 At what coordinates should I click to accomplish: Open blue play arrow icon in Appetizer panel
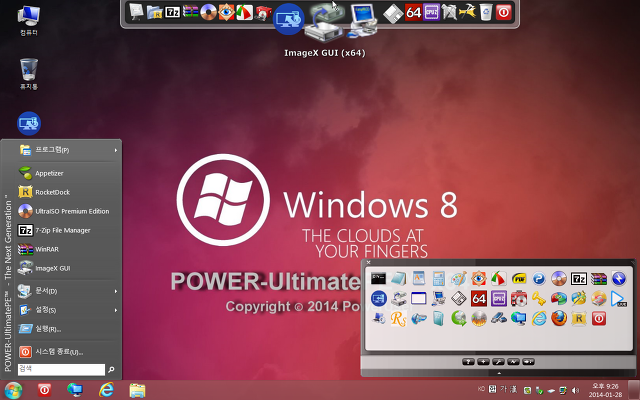(x=619, y=298)
